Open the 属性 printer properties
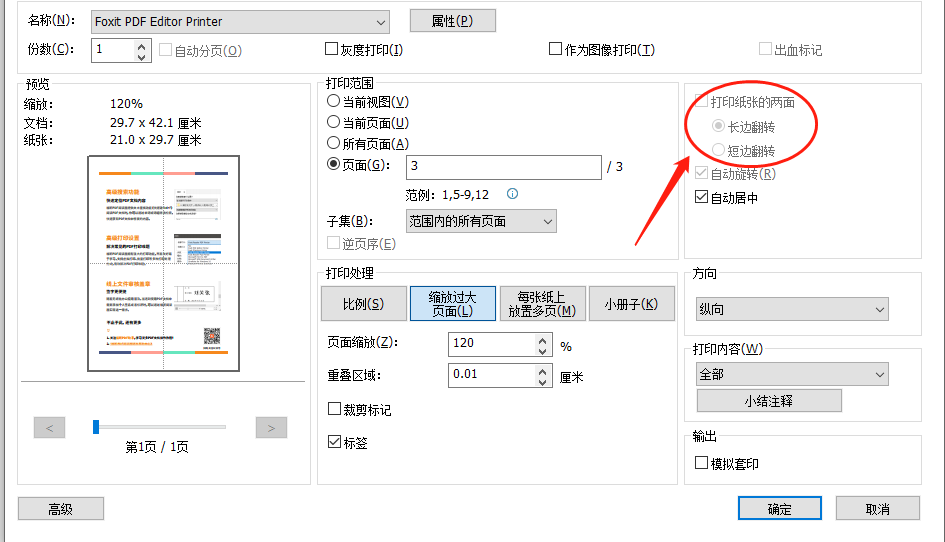Image resolution: width=945 pixels, height=542 pixels. [x=453, y=20]
